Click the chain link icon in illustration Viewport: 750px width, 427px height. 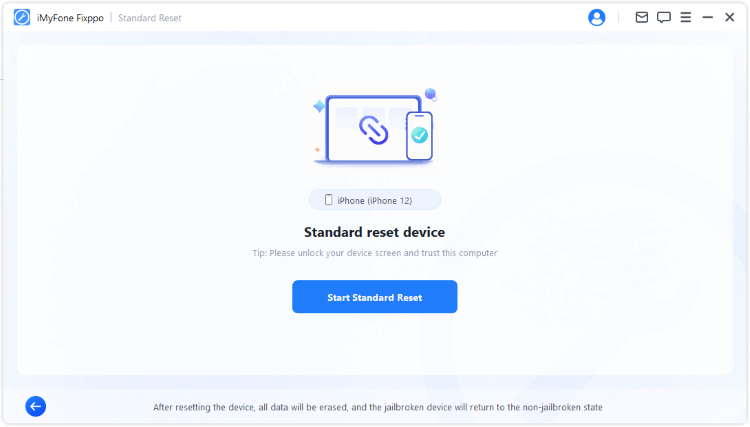(373, 129)
